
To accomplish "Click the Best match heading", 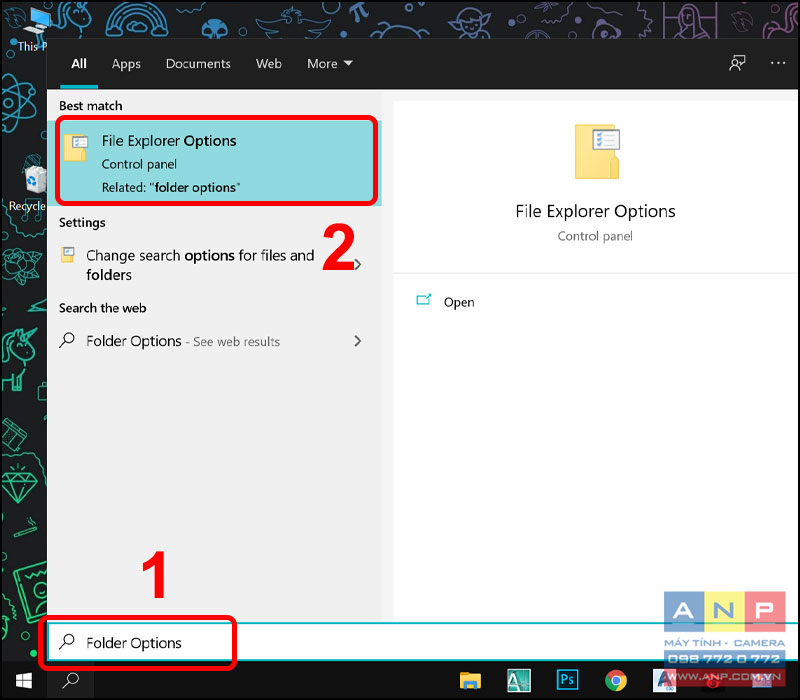I will click(x=91, y=106).
